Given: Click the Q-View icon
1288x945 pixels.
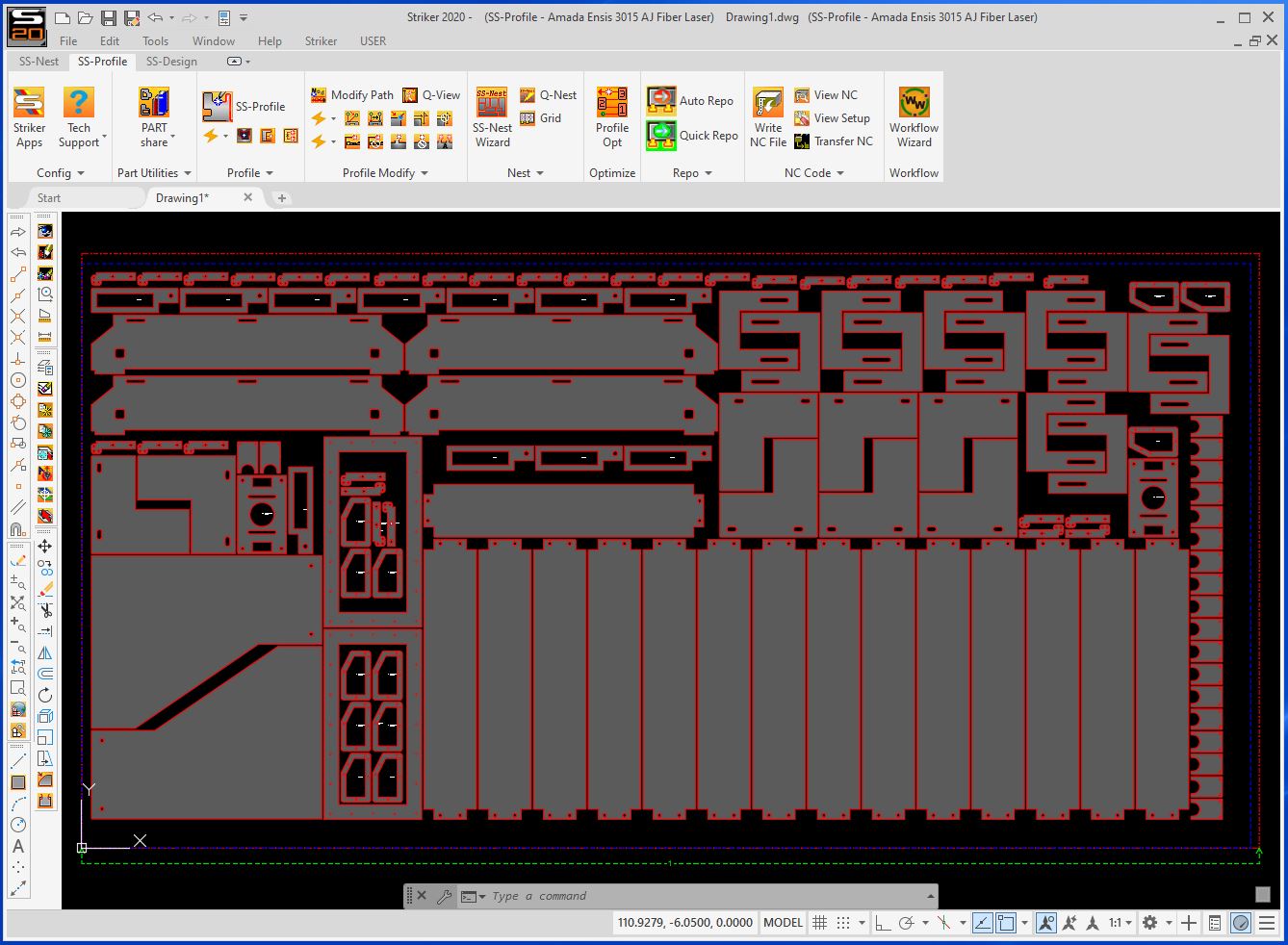Looking at the screenshot, I should pyautogui.click(x=431, y=94).
